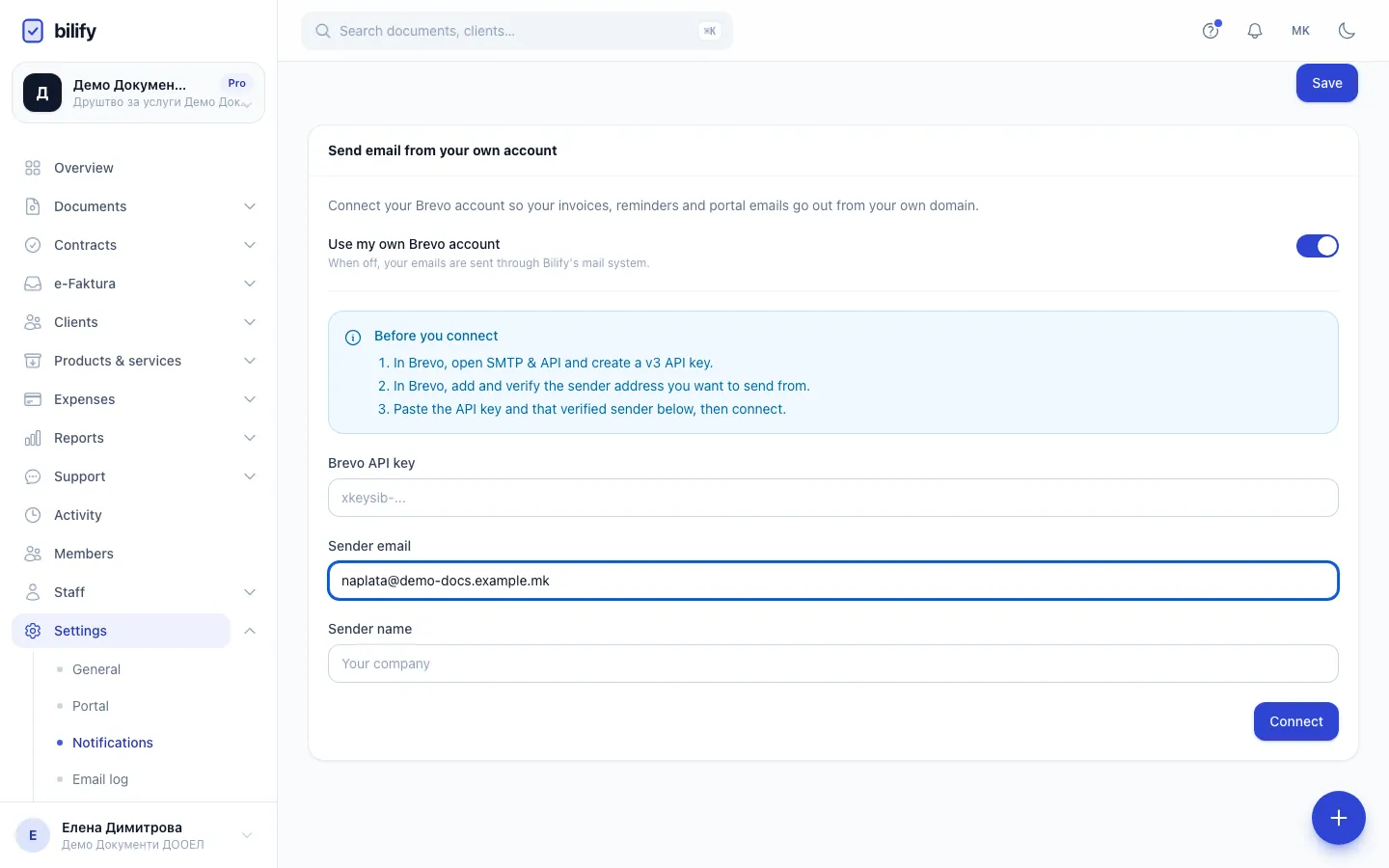This screenshot has height=868, width=1389.
Task: Open the Members menu label
Action: [84, 554]
